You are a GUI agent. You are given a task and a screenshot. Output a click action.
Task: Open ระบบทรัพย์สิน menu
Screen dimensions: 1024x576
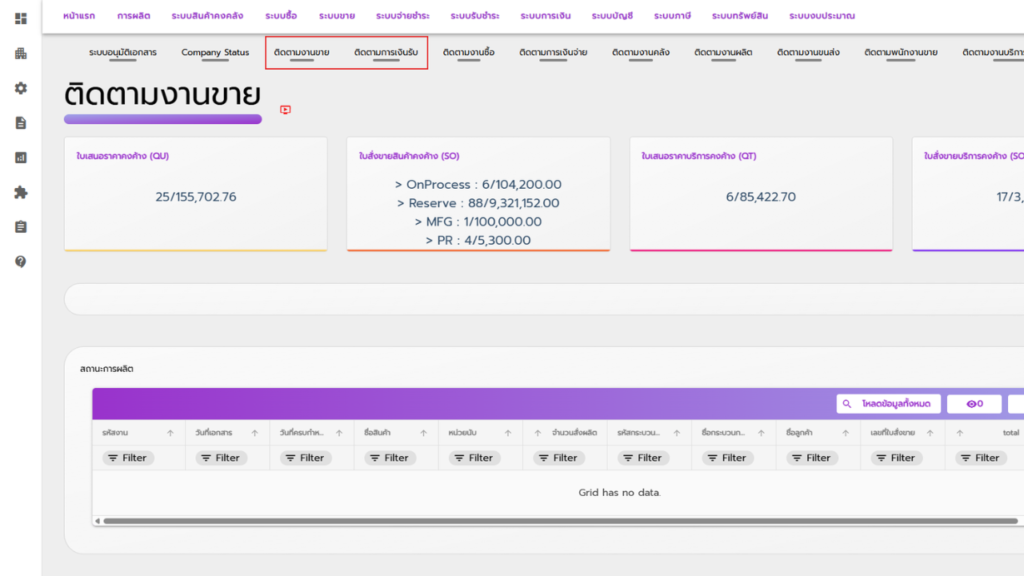[740, 16]
